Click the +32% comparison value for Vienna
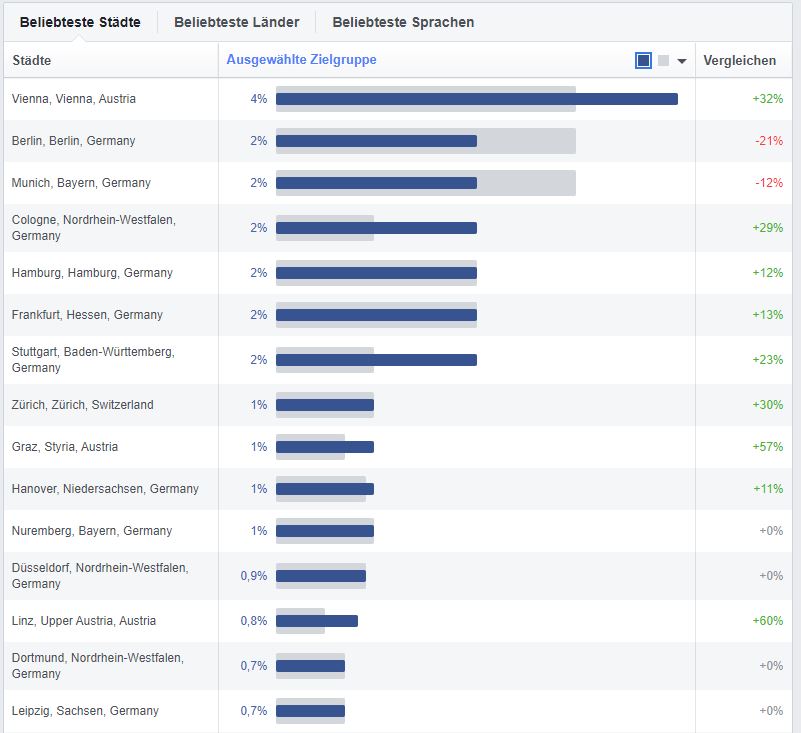The height and width of the screenshot is (733, 801). 767,99
